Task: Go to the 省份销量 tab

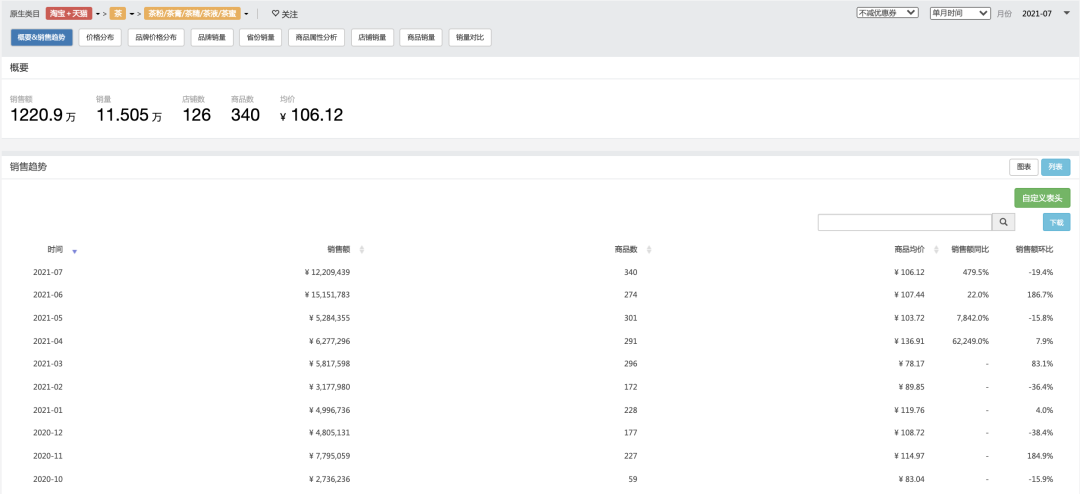Action: click(261, 37)
